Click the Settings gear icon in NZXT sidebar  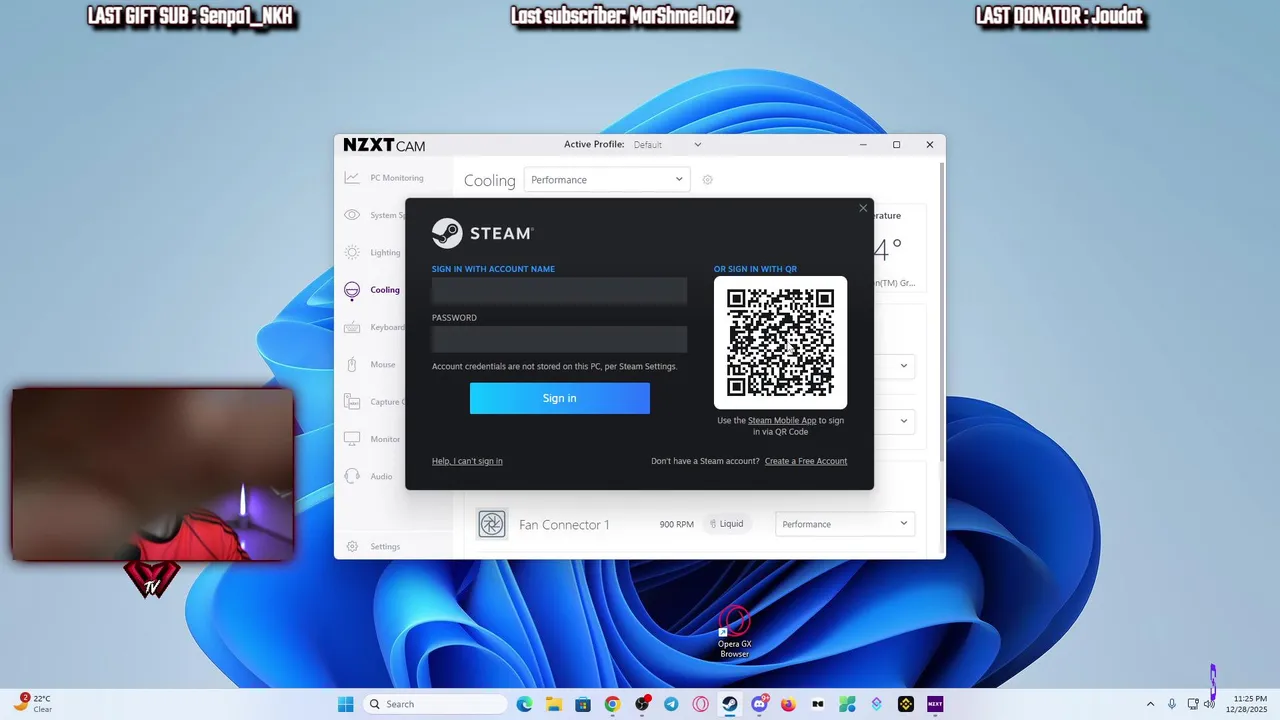pyautogui.click(x=352, y=547)
